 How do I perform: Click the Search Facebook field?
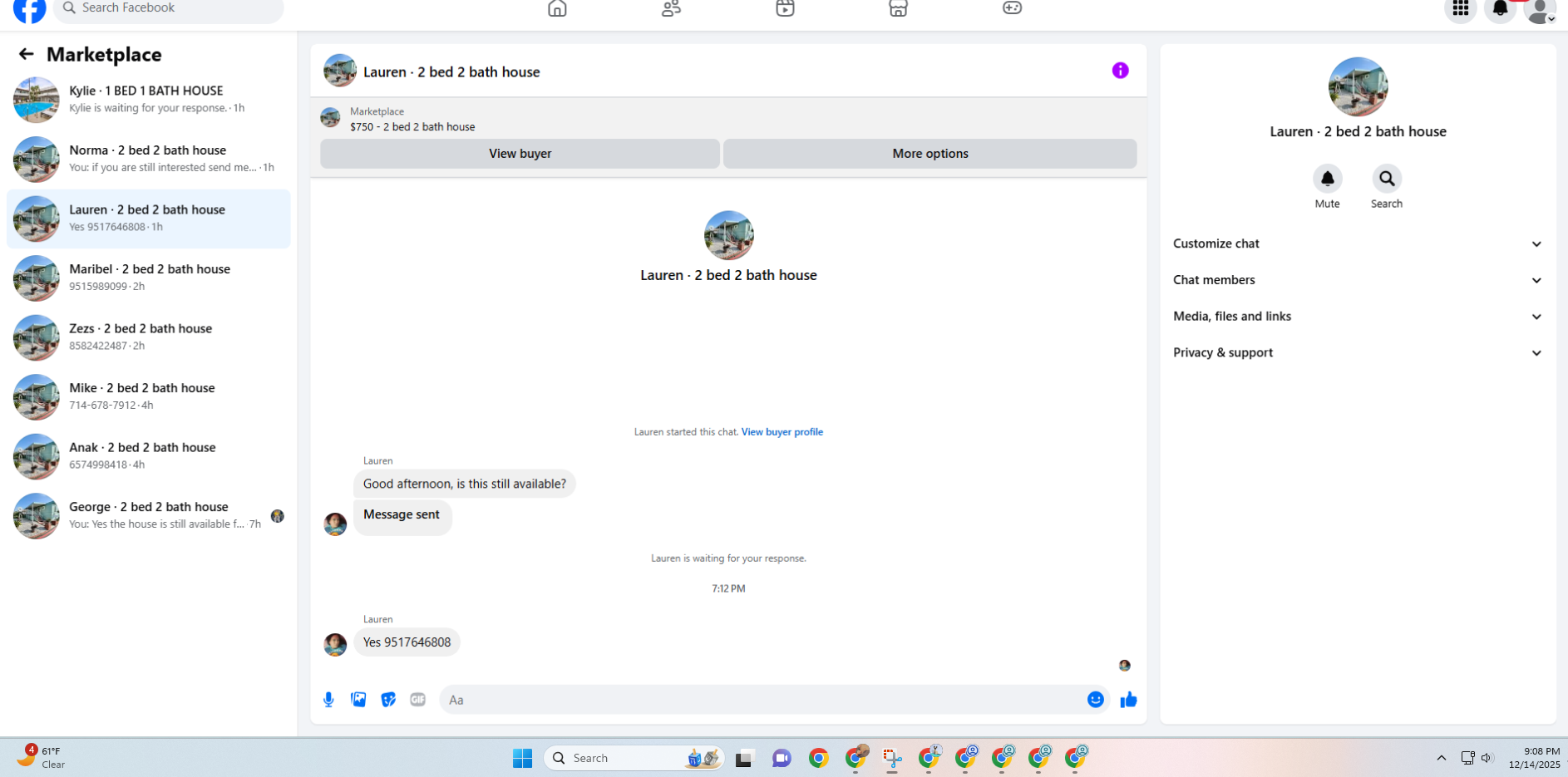pyautogui.click(x=169, y=9)
